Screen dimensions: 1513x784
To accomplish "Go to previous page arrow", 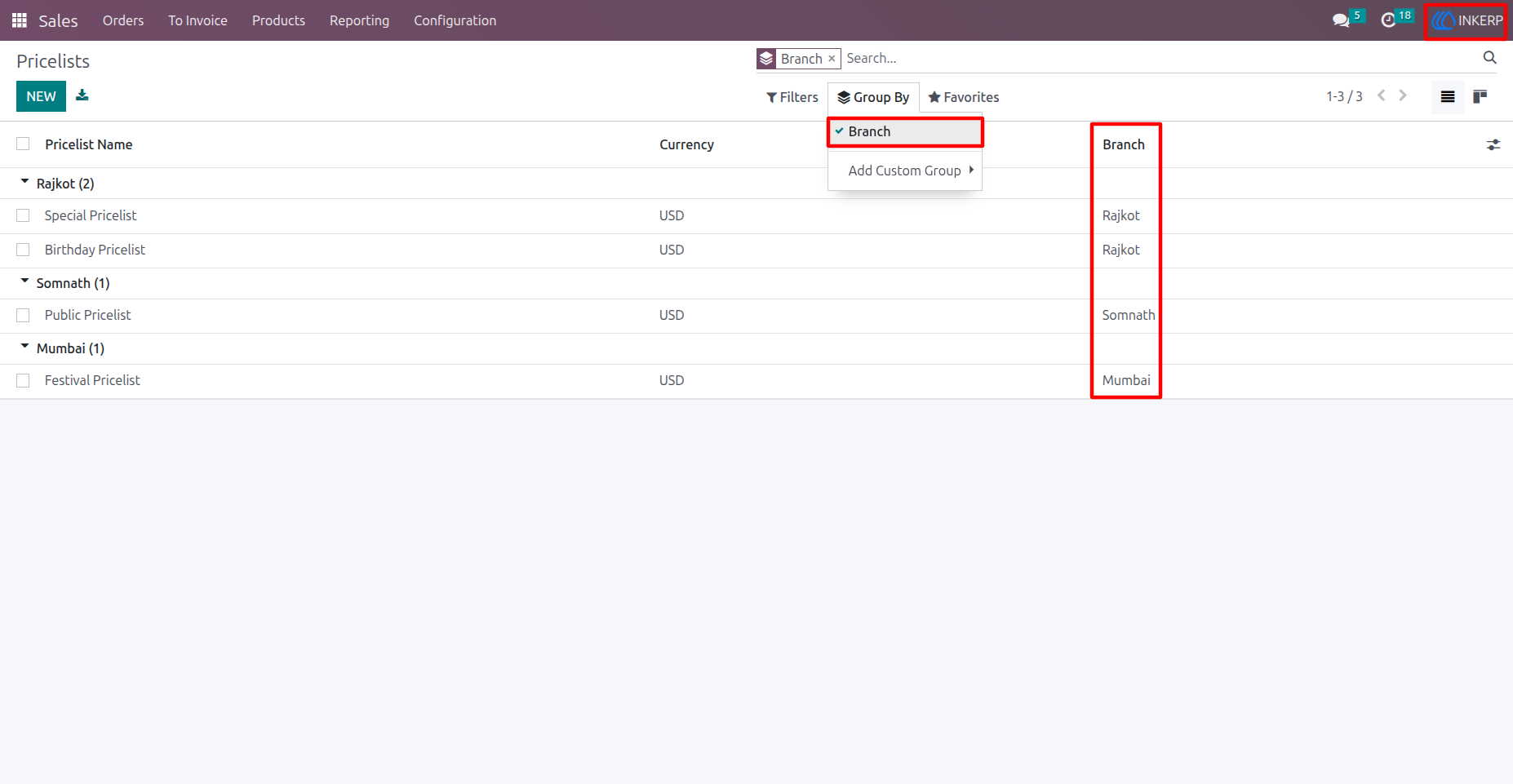I will pyautogui.click(x=1382, y=95).
